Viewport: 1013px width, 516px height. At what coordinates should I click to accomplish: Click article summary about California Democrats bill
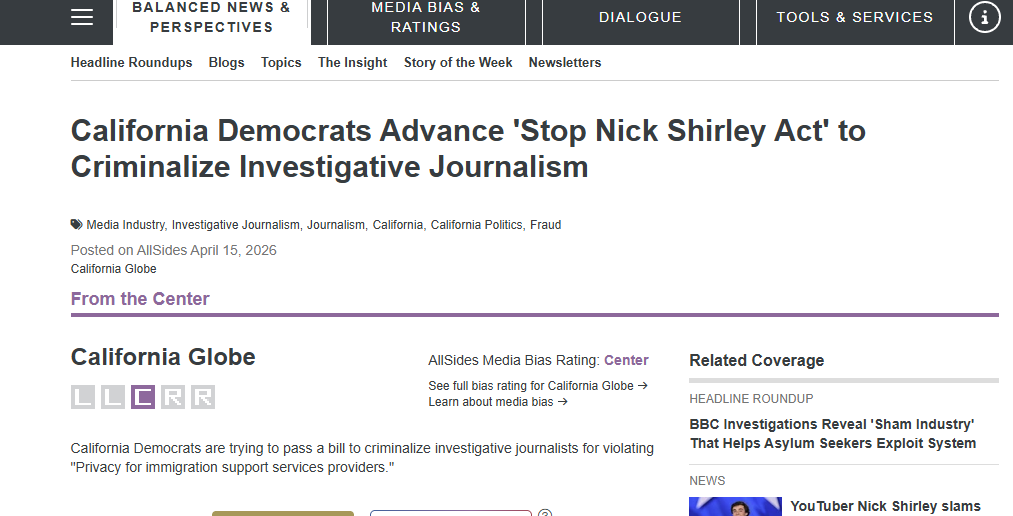tap(362, 458)
